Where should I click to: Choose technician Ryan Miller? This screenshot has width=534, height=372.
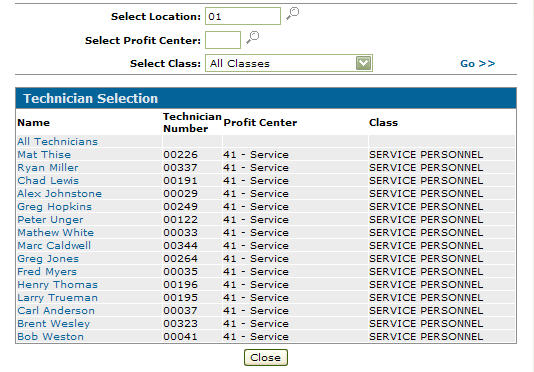(x=48, y=167)
